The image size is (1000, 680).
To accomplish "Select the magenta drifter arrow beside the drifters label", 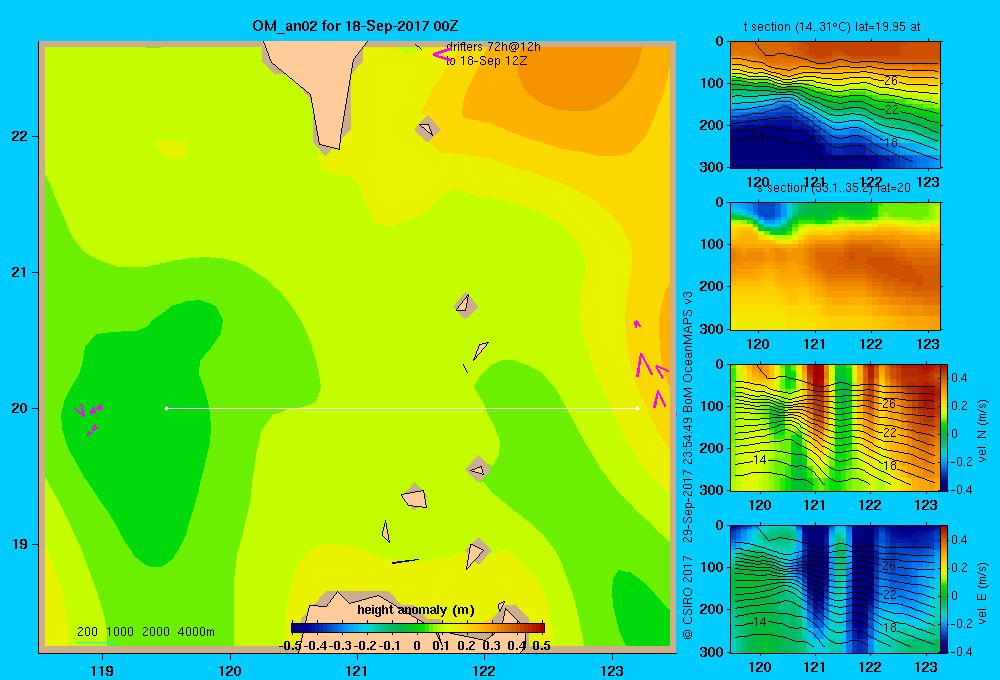I will click(441, 55).
